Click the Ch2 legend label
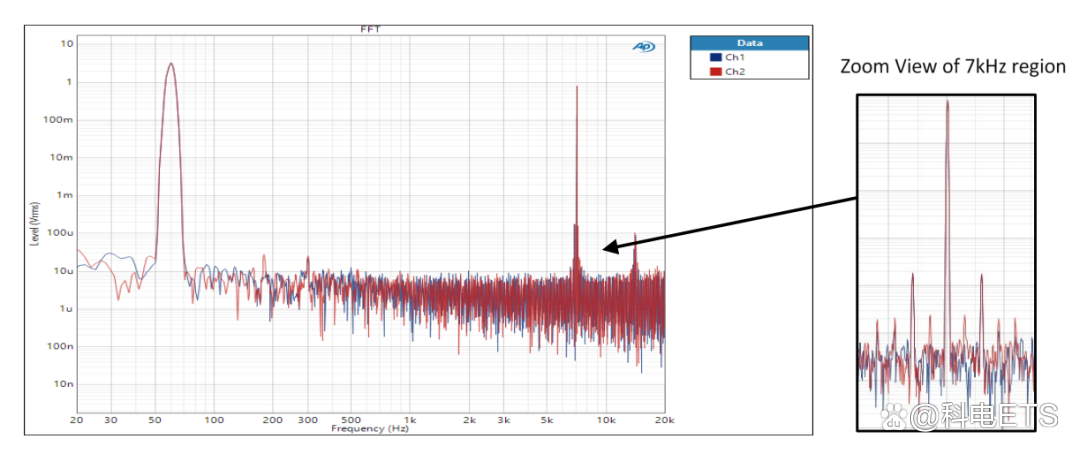1080x454 pixels. [x=734, y=70]
